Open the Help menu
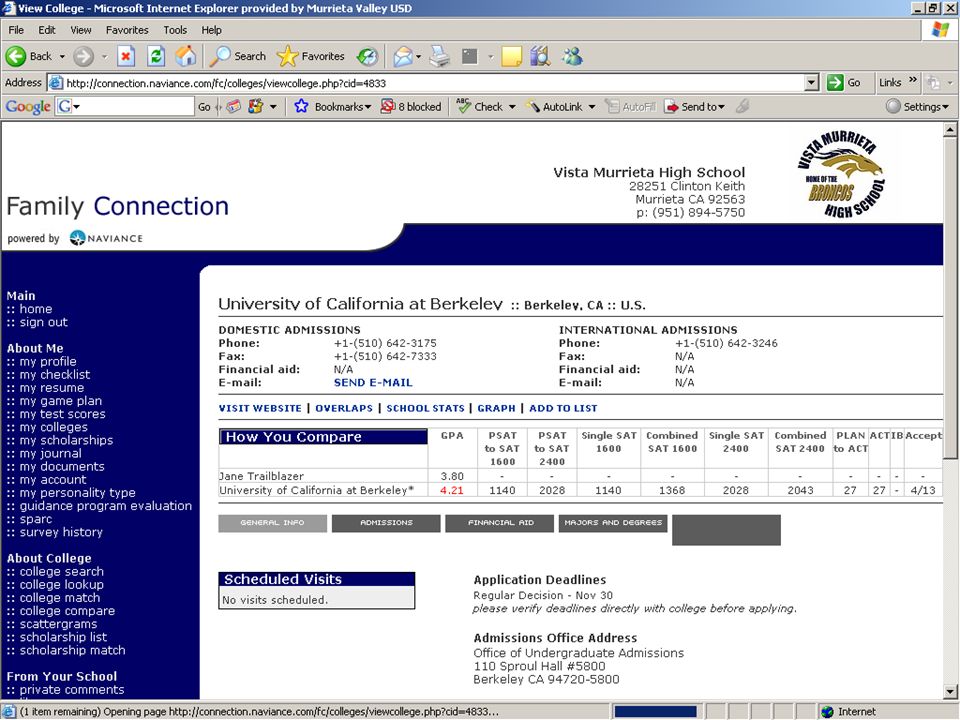960x720 pixels. tap(211, 30)
